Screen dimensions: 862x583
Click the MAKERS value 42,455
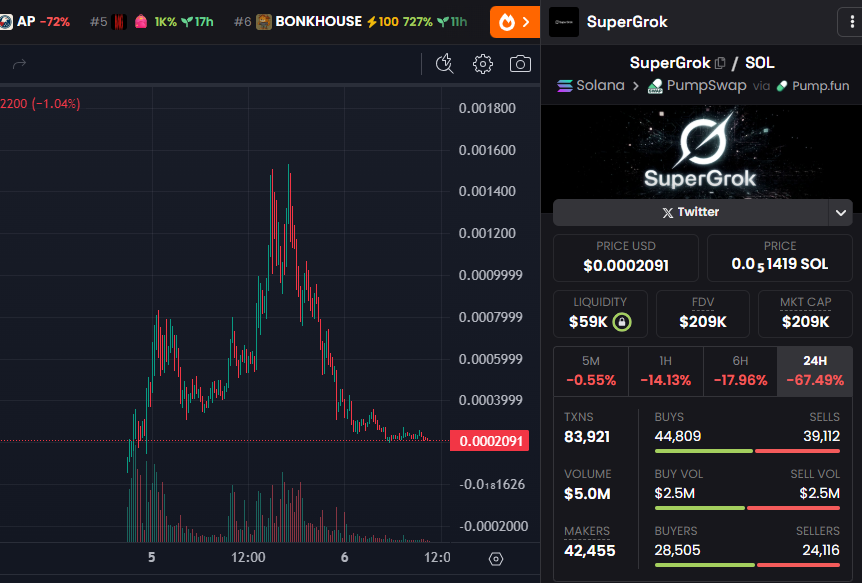589,551
